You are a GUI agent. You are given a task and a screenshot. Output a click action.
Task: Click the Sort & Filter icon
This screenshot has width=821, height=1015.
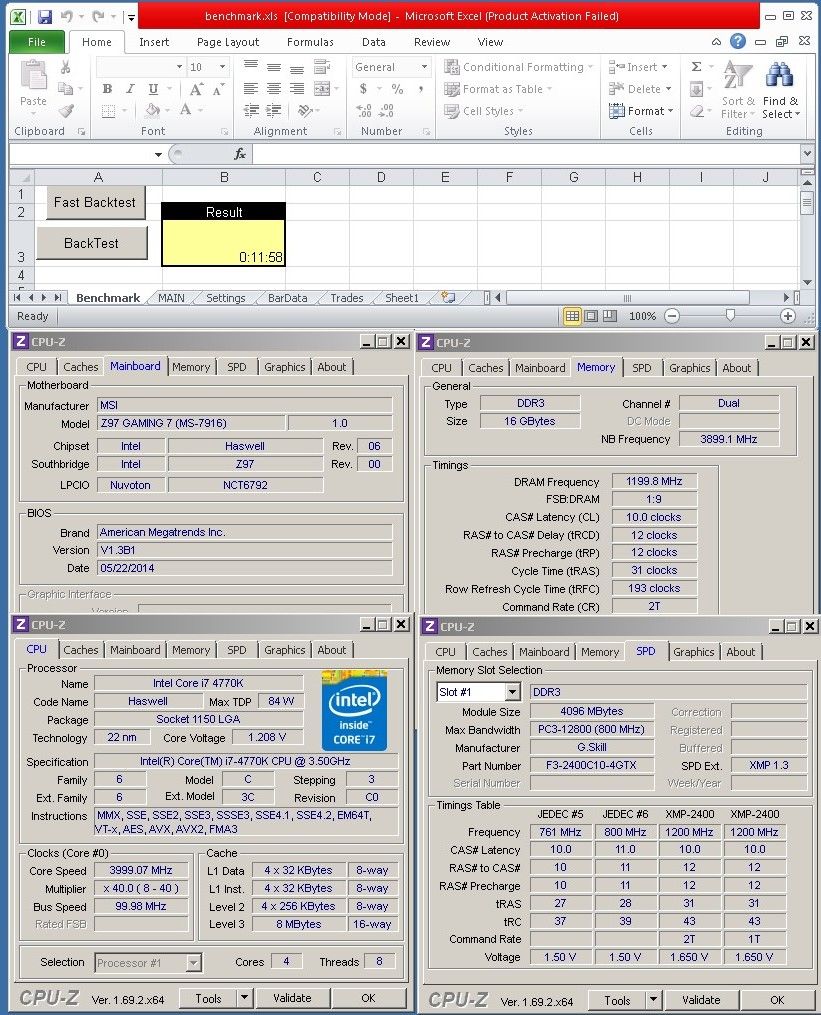click(738, 76)
